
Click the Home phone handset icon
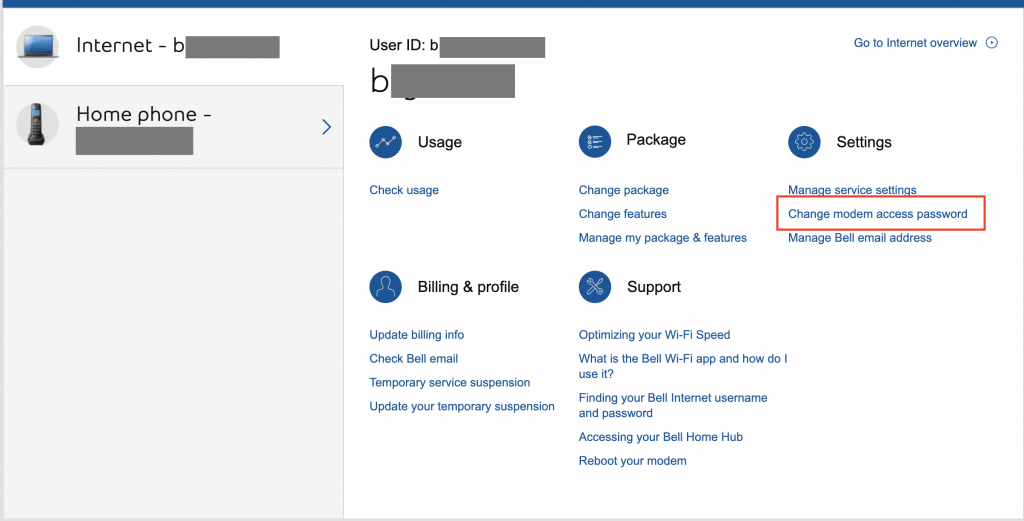pos(38,125)
